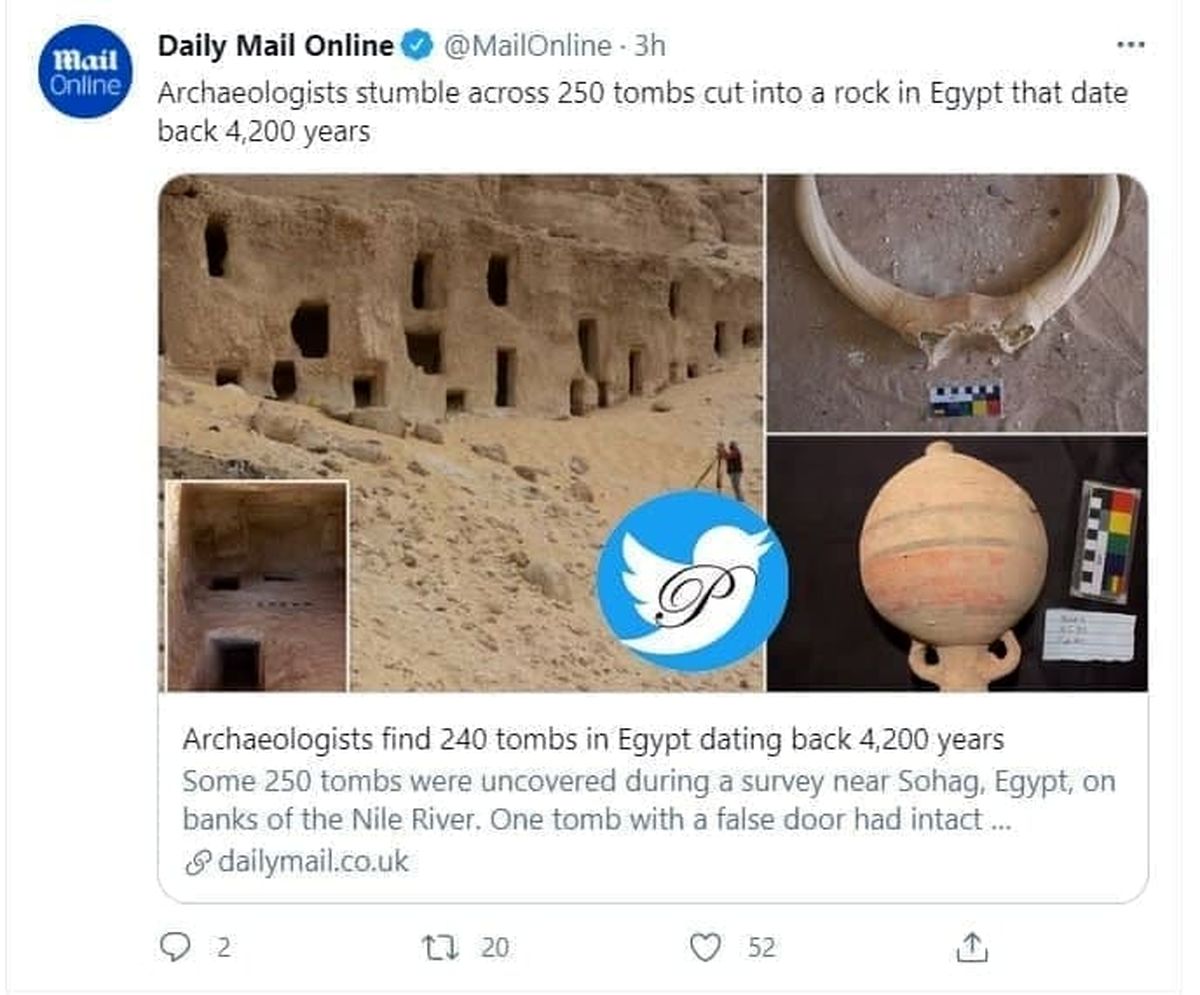The image size is (1200, 995).
Task: Click the reply speech bubble icon
Action: click(x=174, y=946)
